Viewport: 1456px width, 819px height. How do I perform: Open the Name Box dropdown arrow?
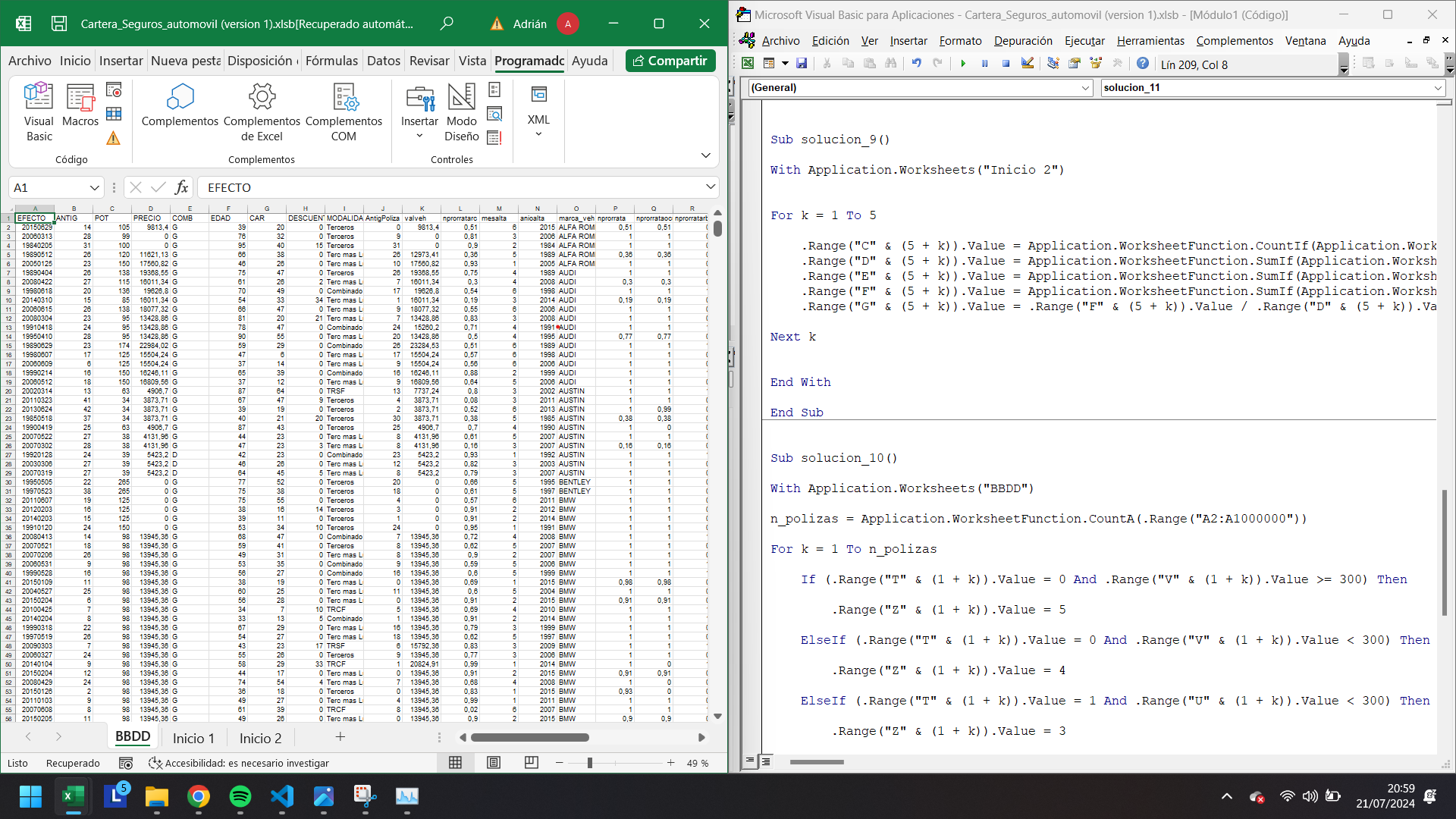94,187
